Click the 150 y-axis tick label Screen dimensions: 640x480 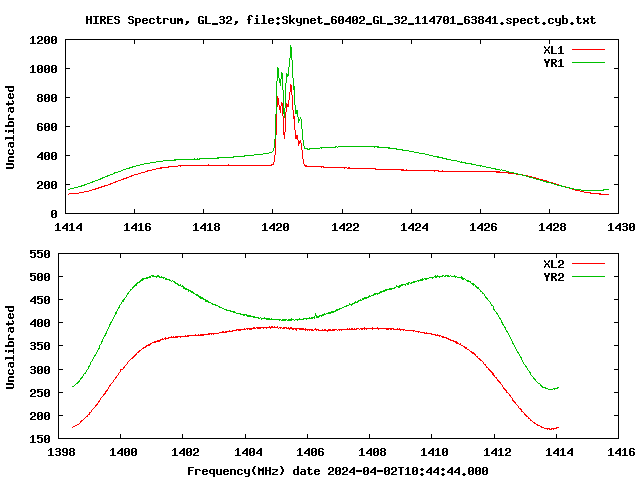[x=40, y=439]
